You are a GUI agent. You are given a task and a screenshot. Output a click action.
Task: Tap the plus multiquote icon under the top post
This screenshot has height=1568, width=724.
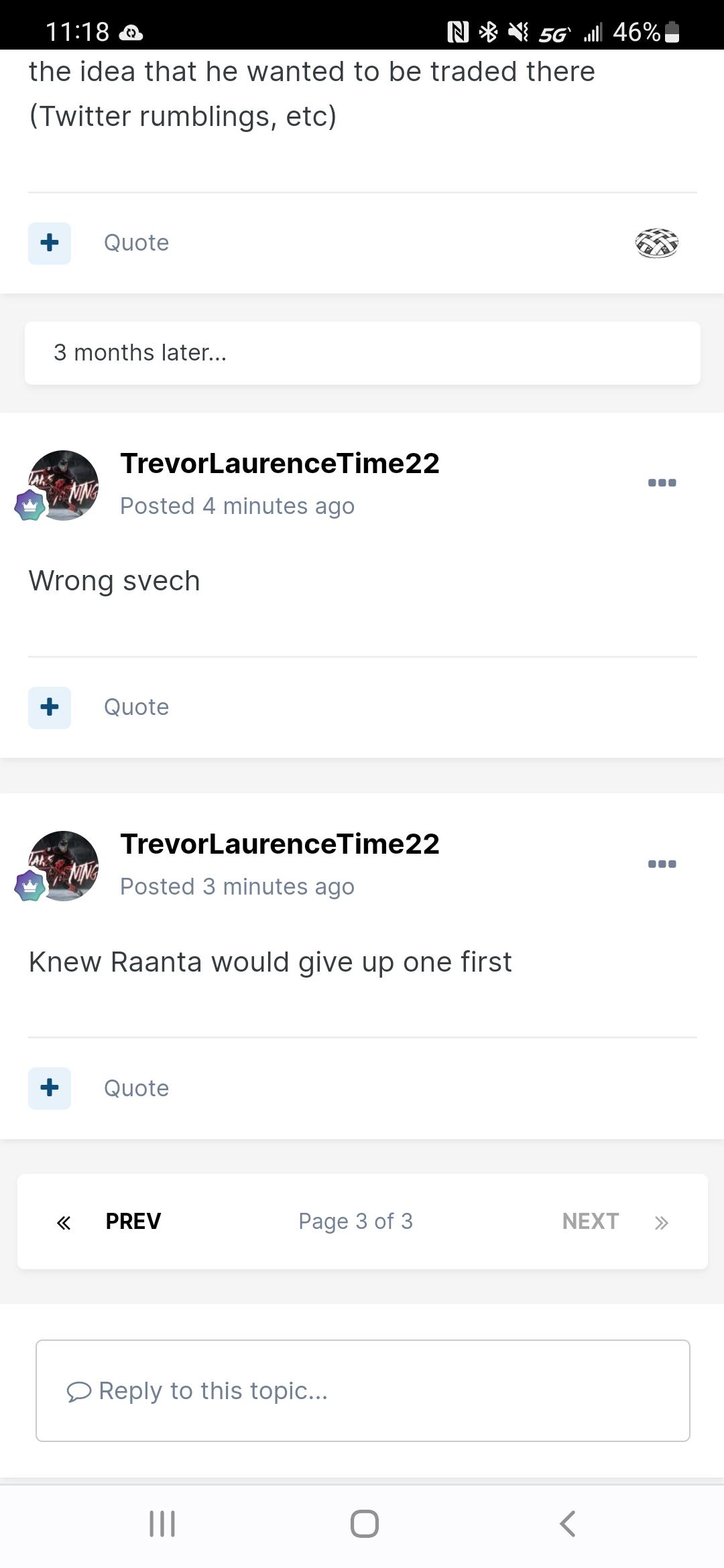(x=49, y=243)
